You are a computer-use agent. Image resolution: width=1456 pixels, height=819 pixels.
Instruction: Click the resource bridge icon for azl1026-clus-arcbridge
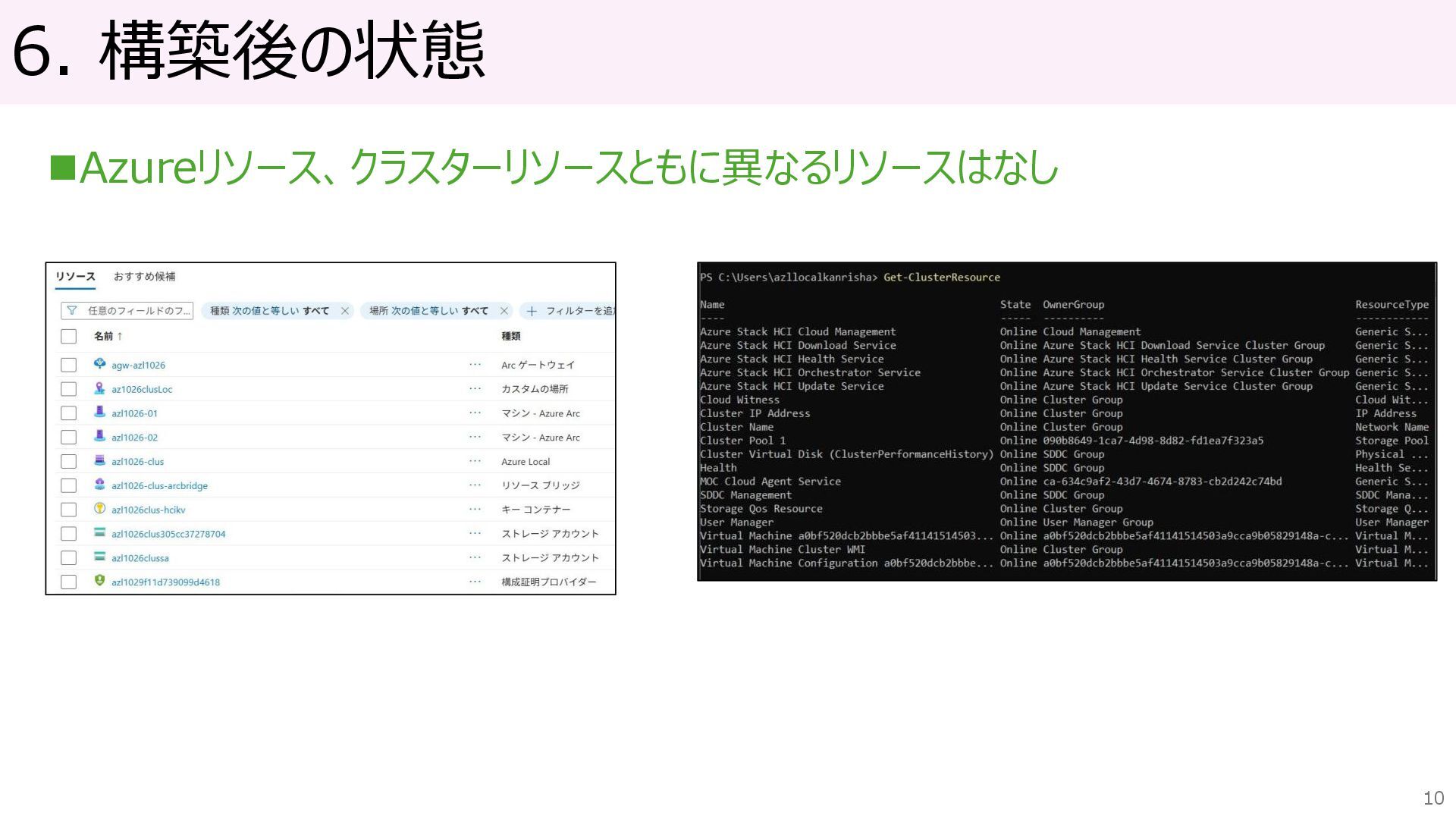click(99, 485)
